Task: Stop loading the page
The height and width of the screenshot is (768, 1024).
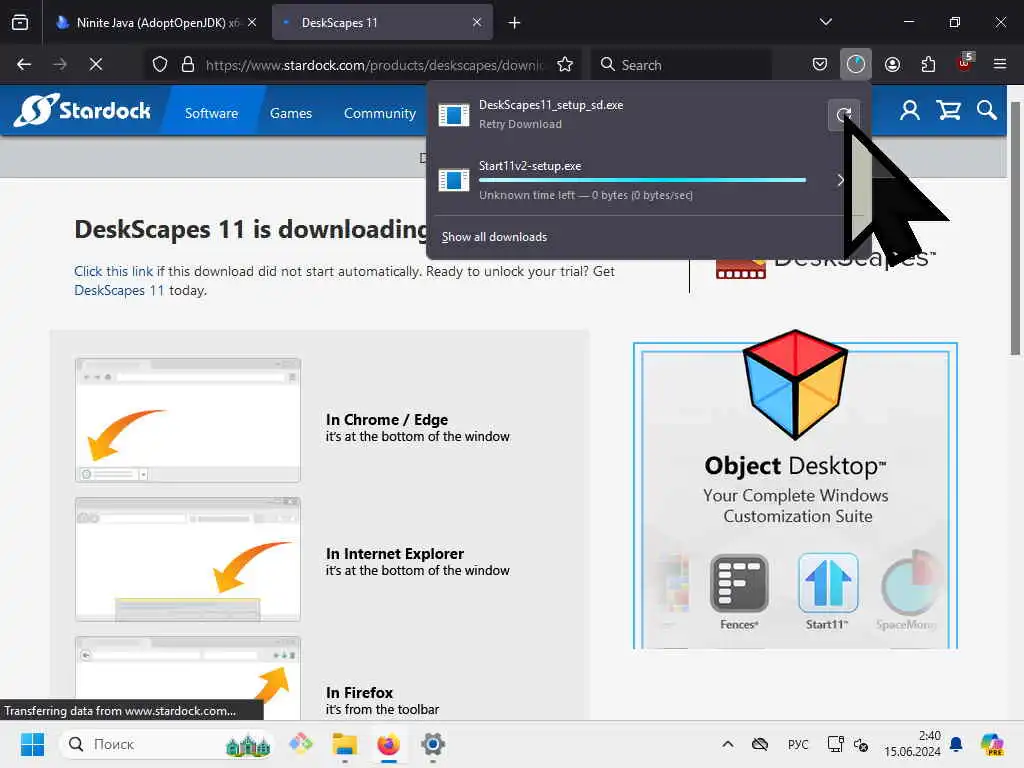Action: 95,64
